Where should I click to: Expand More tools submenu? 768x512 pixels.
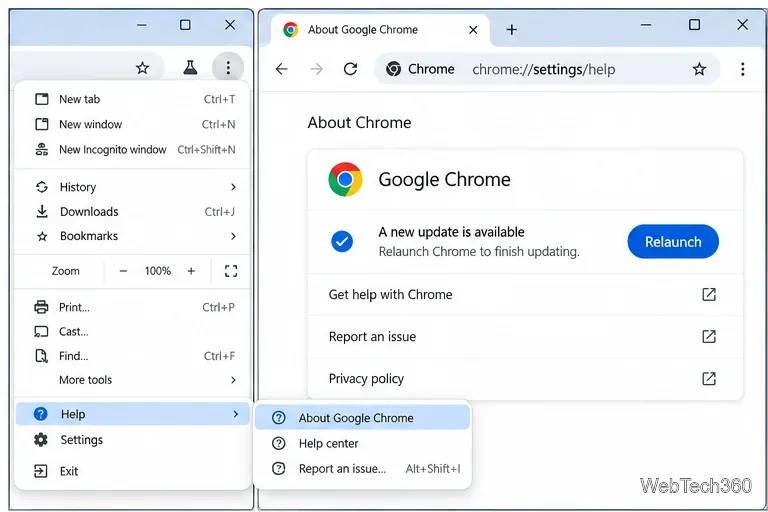pyautogui.click(x=133, y=380)
